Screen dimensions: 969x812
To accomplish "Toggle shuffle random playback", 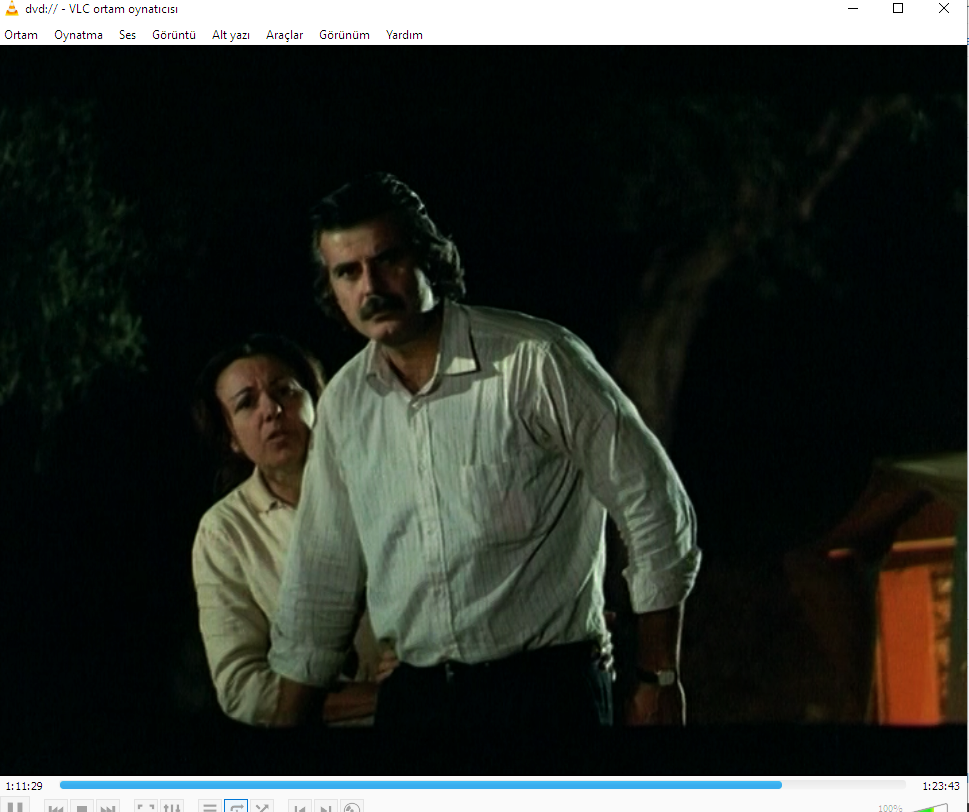I will click(x=262, y=807).
